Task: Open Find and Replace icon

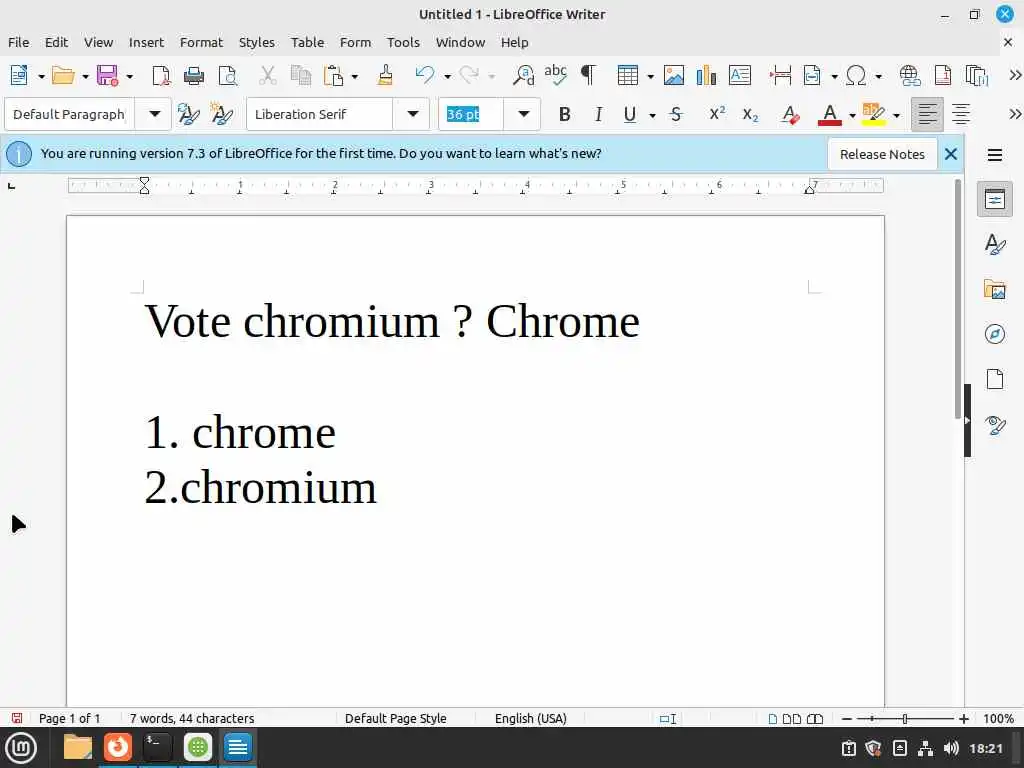Action: pos(523,76)
